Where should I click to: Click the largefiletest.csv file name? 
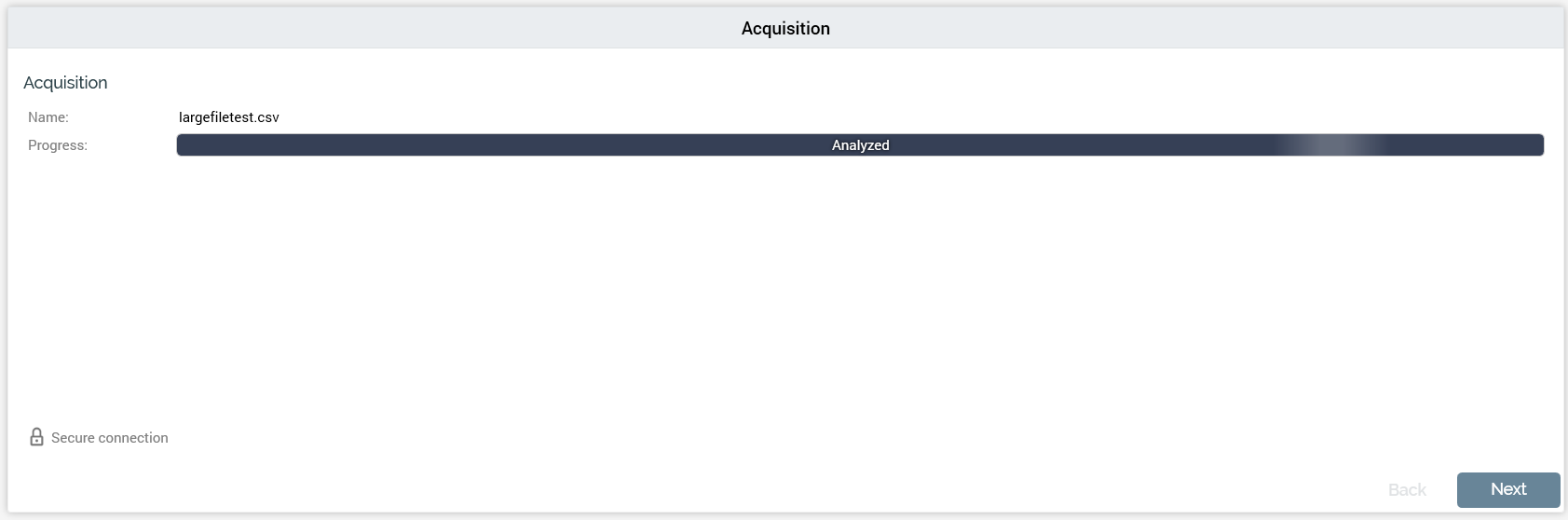point(229,117)
